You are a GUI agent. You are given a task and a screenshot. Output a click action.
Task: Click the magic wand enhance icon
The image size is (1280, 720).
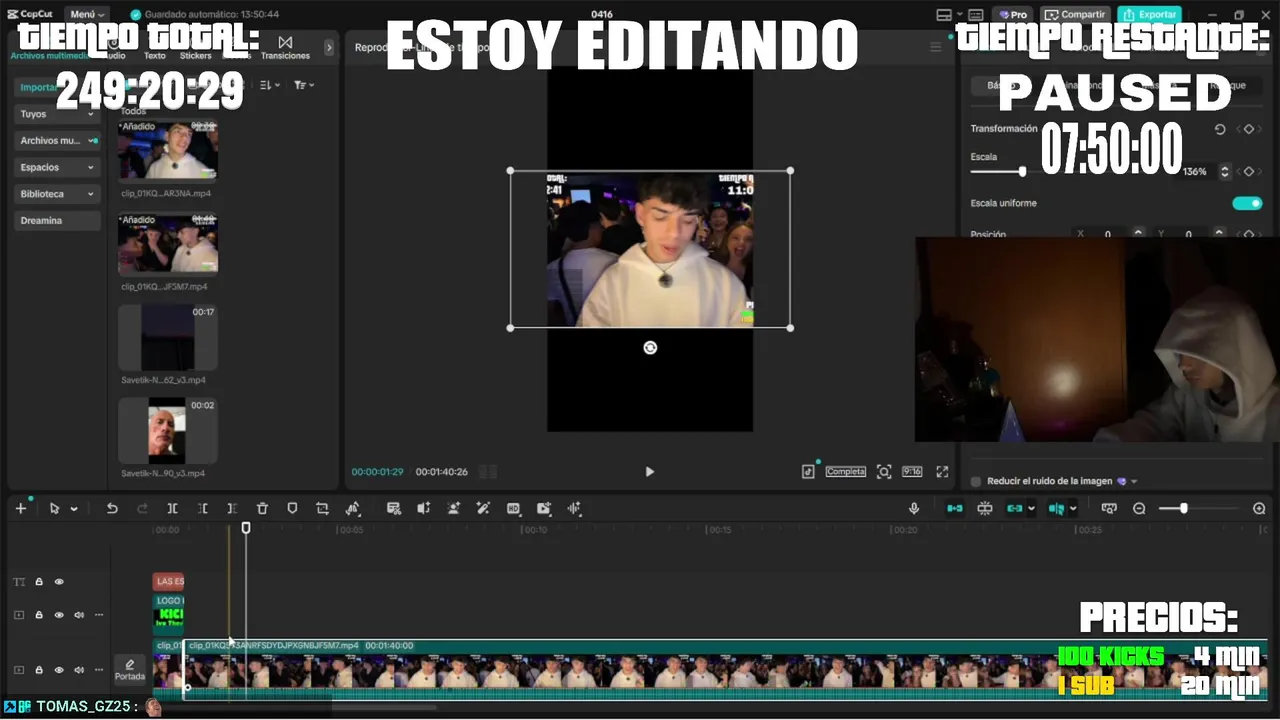[484, 508]
